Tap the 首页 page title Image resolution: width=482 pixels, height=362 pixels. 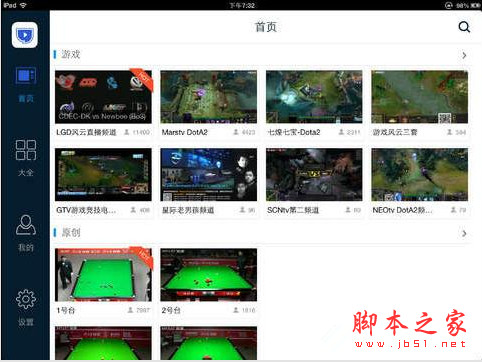click(x=266, y=27)
